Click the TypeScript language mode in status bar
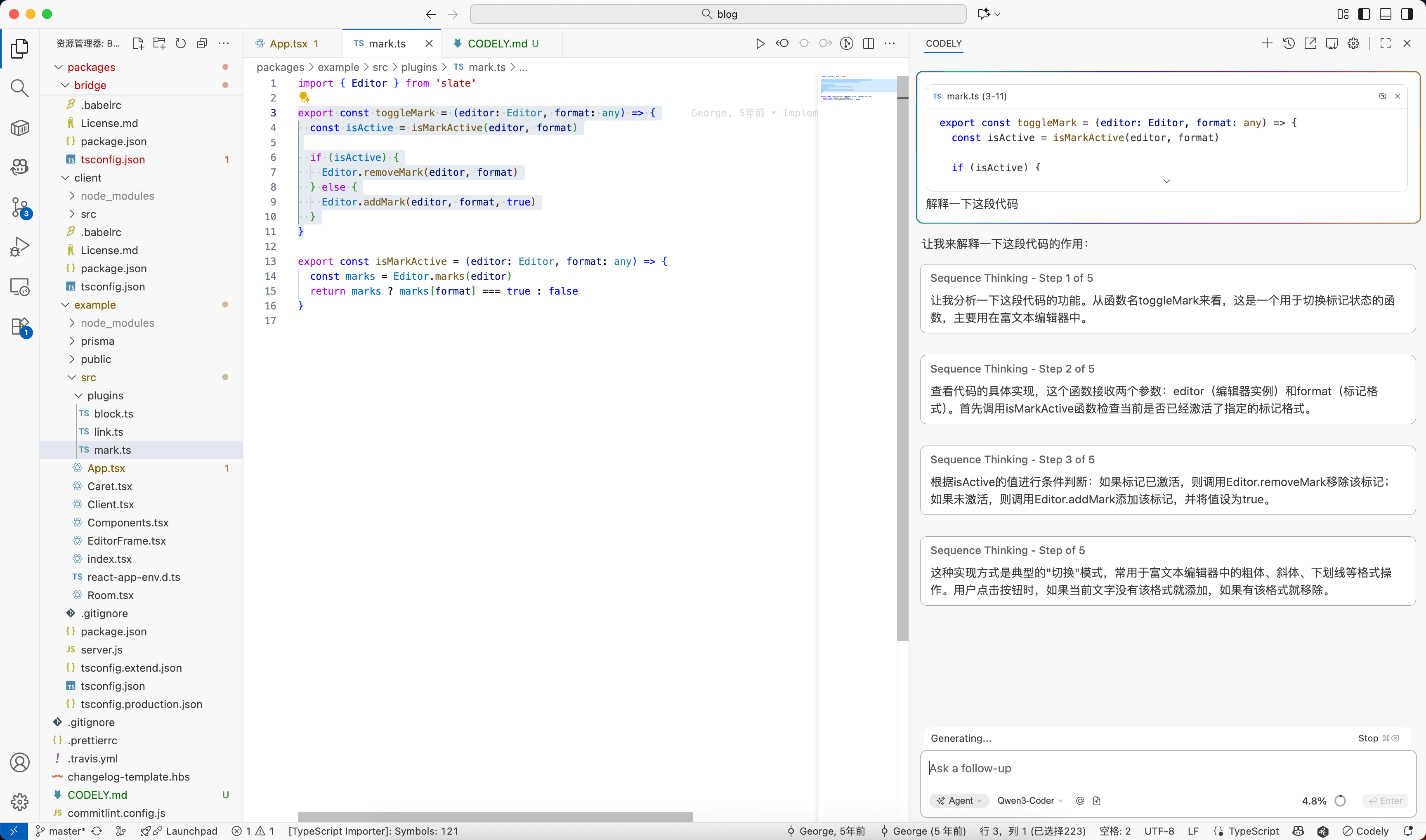This screenshot has height=840, width=1426. (1253, 831)
